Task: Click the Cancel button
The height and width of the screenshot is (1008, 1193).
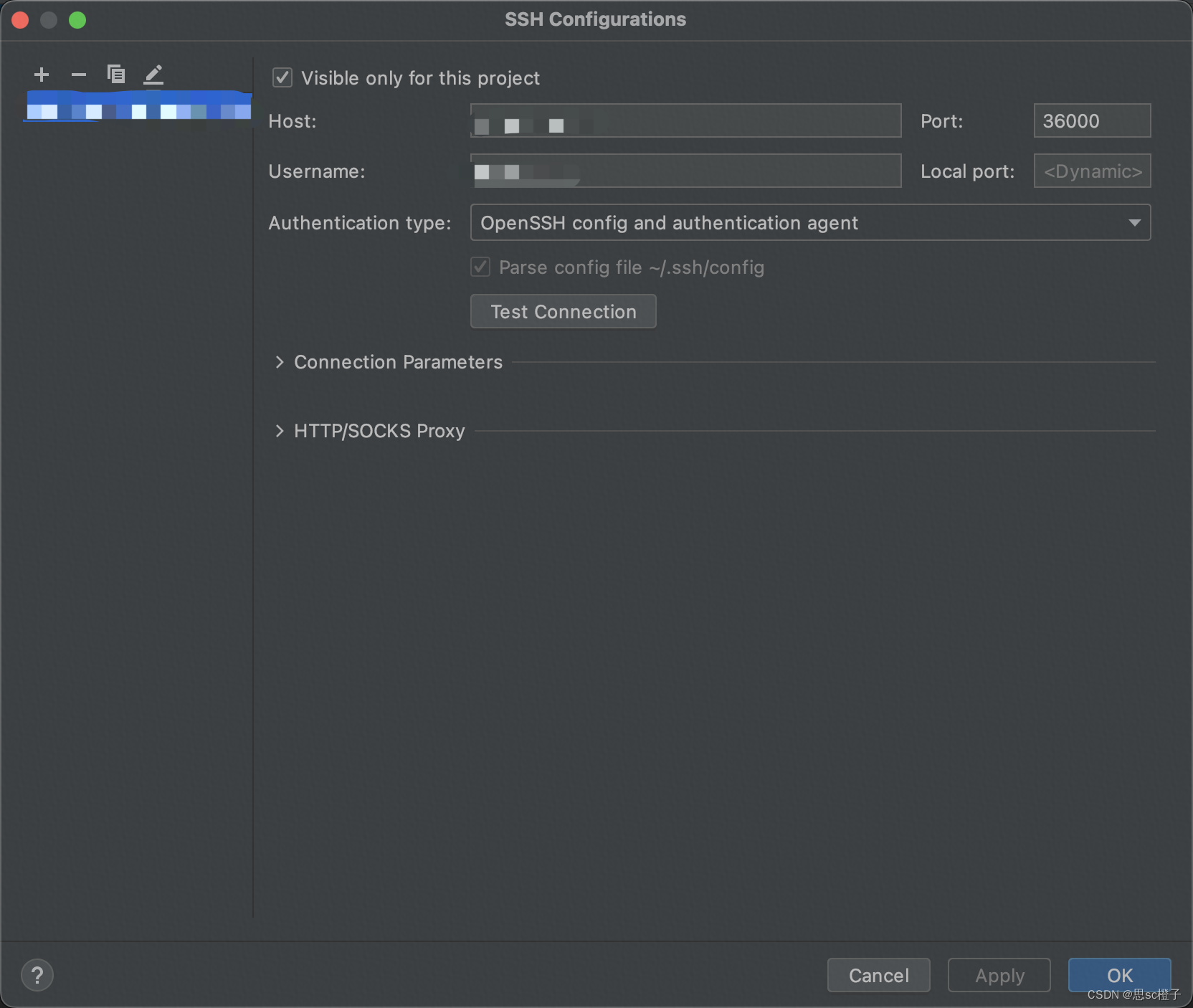Action: (x=878, y=975)
